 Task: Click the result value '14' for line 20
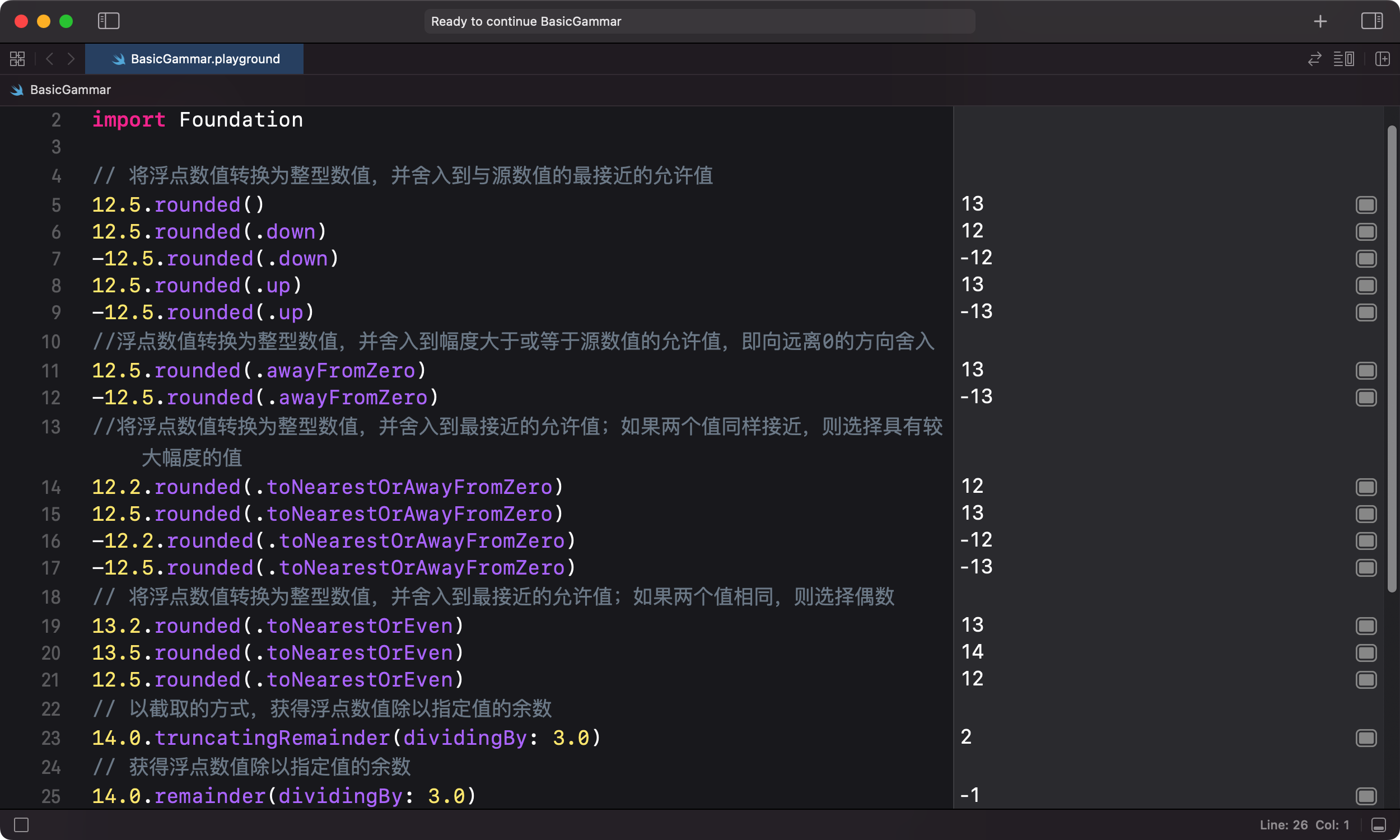click(972, 652)
